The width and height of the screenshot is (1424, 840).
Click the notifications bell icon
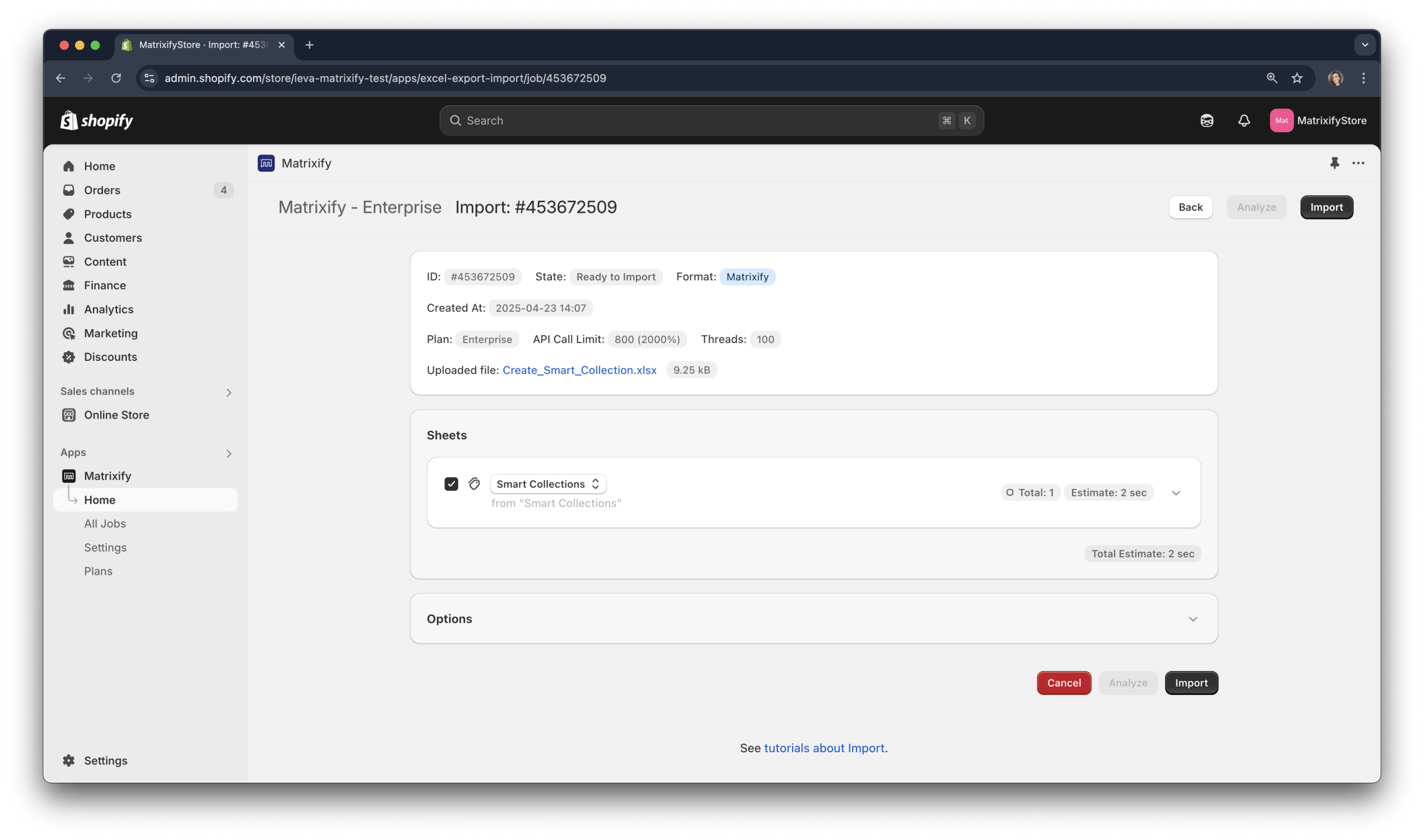click(x=1243, y=121)
